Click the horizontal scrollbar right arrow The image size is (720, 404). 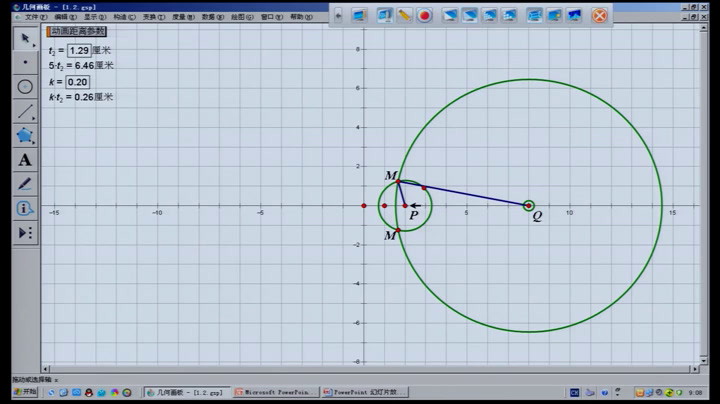[x=695, y=369]
